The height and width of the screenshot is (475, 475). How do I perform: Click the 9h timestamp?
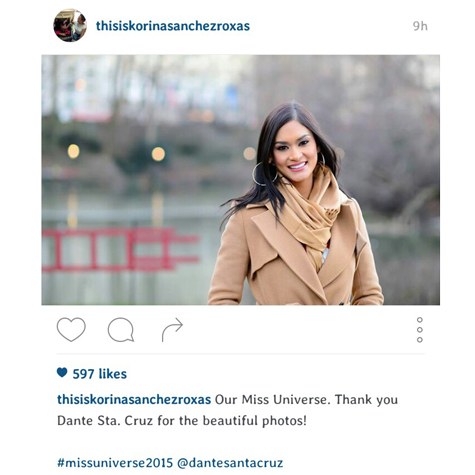(x=420, y=26)
